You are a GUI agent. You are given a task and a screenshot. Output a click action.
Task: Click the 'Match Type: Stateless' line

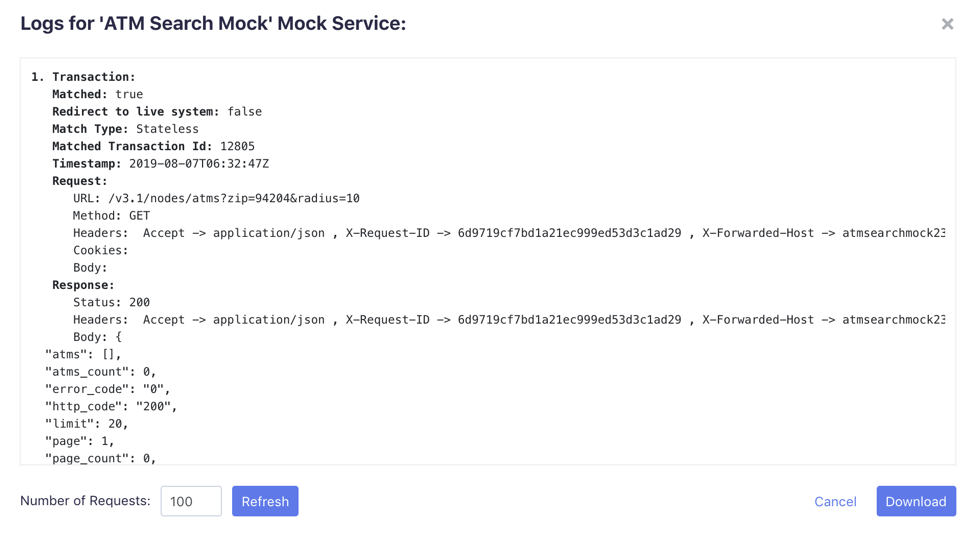tap(125, 129)
